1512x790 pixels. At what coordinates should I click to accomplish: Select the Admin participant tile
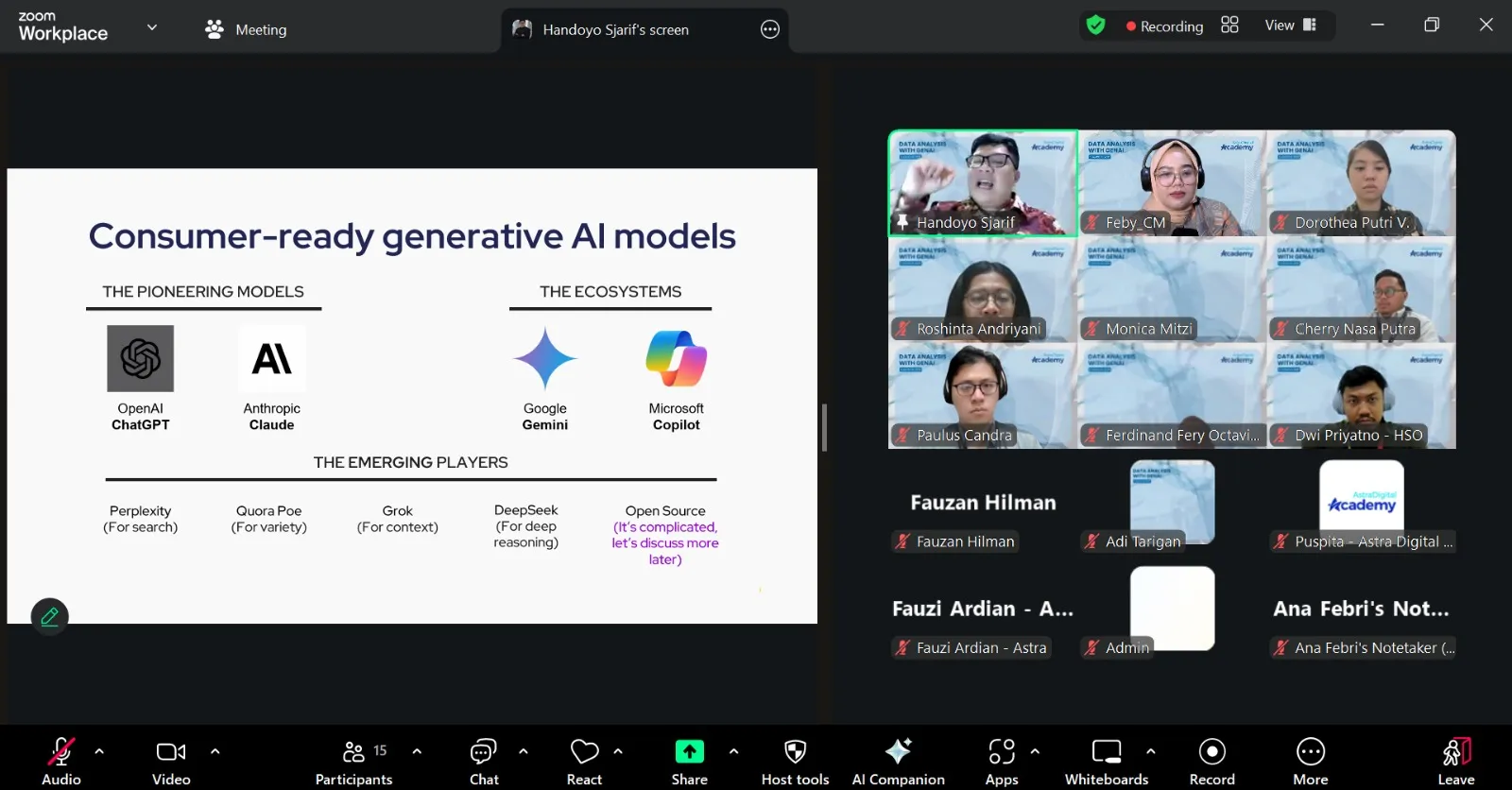pos(1172,610)
